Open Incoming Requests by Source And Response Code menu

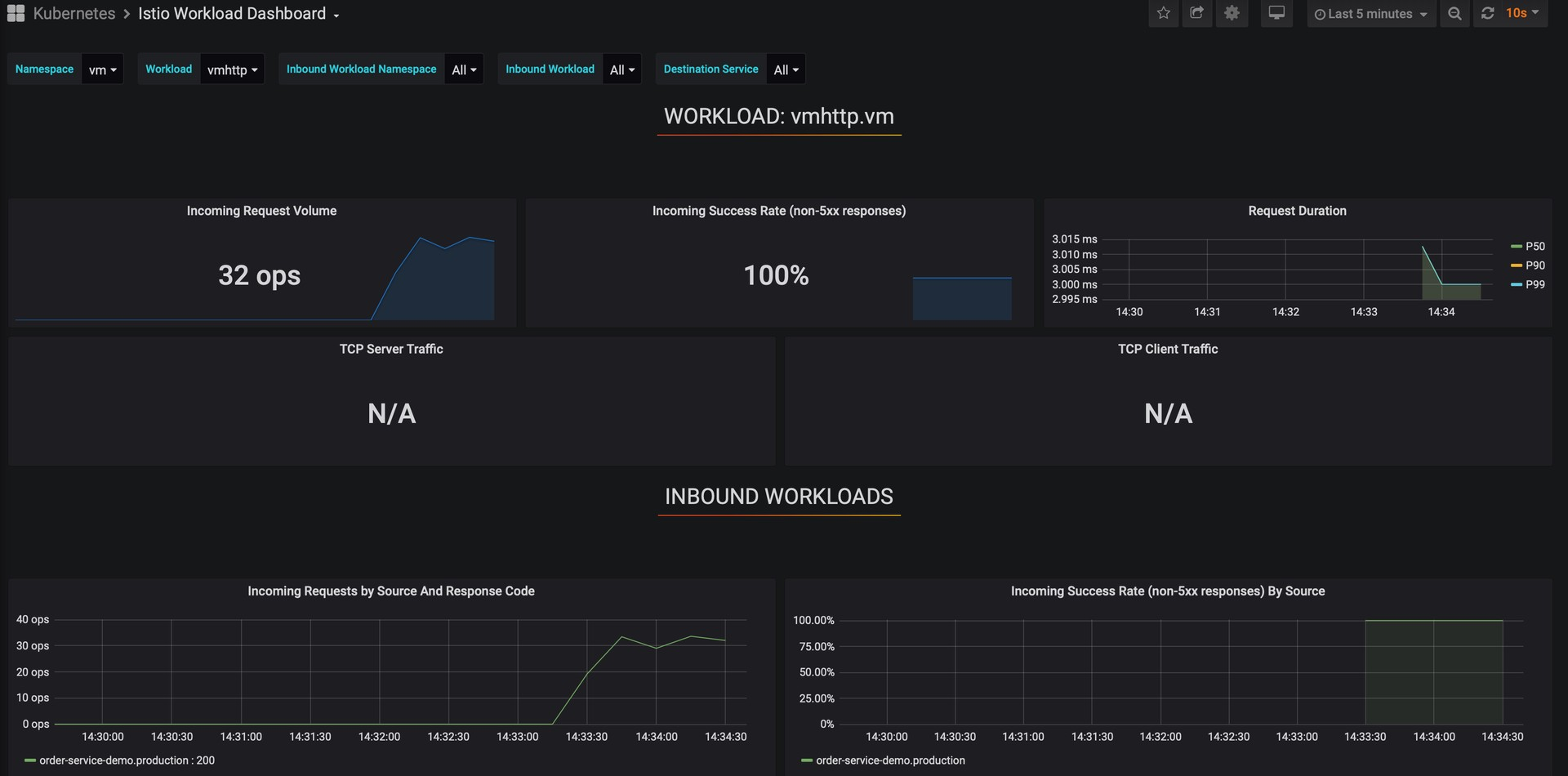391,591
